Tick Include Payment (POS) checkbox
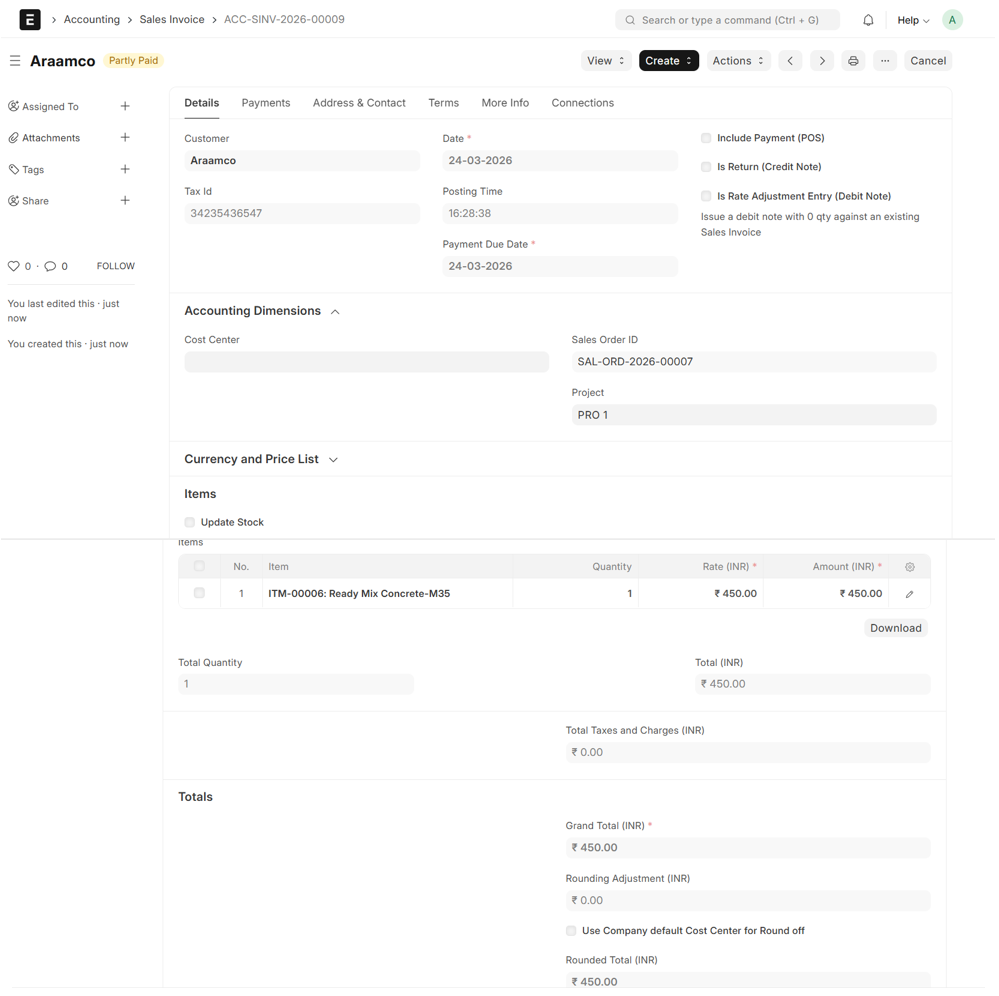 click(x=706, y=138)
